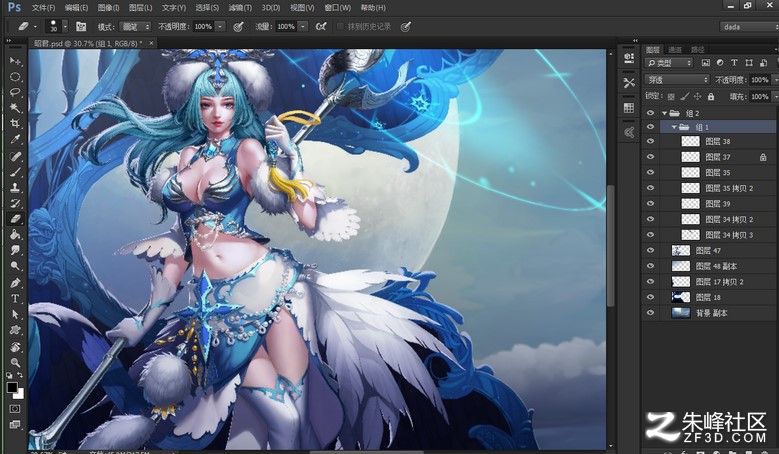Screen dimensions: 779x454
Task: Hide layer 图层 47
Action: (650, 250)
